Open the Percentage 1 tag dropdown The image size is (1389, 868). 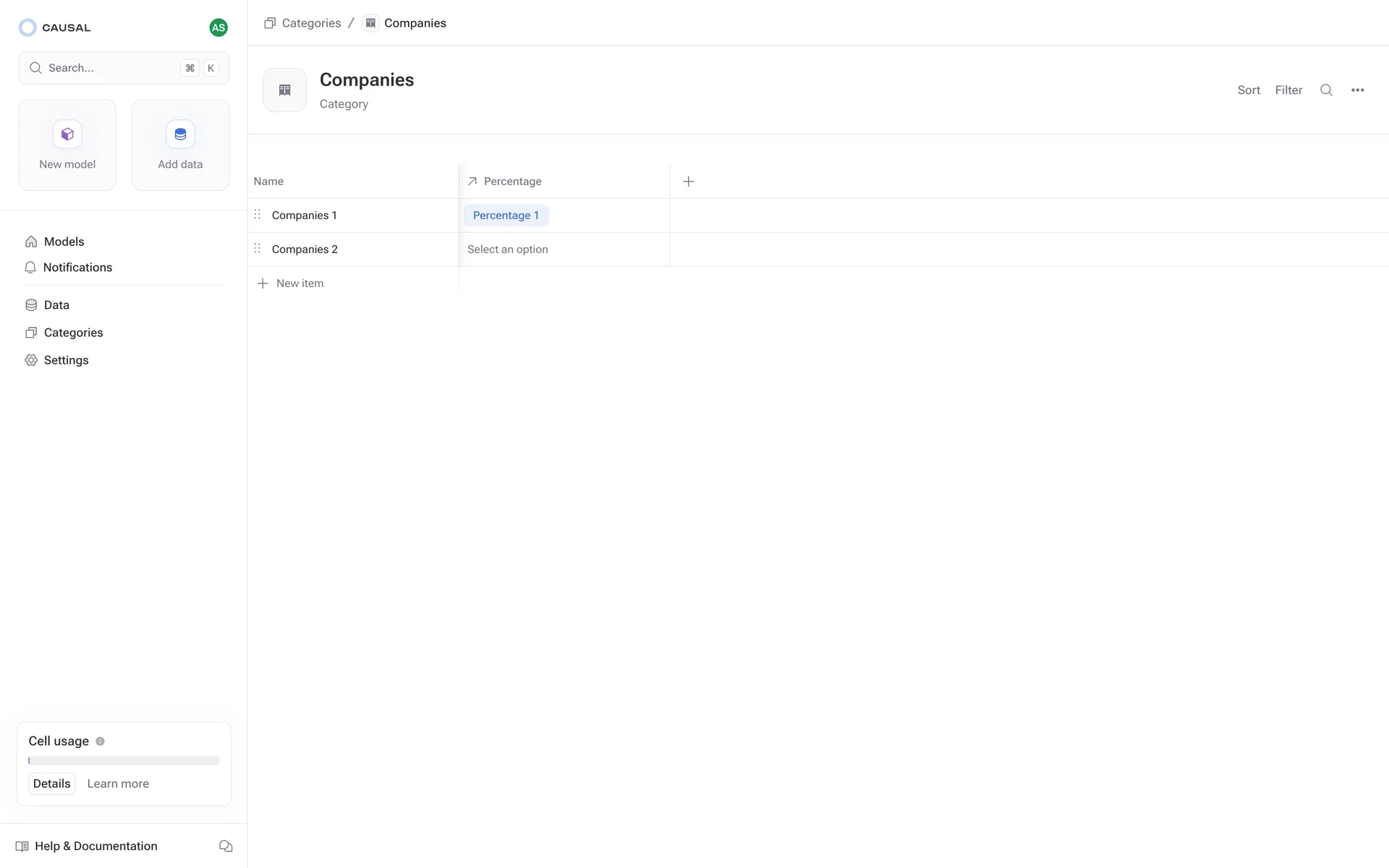[506, 216]
